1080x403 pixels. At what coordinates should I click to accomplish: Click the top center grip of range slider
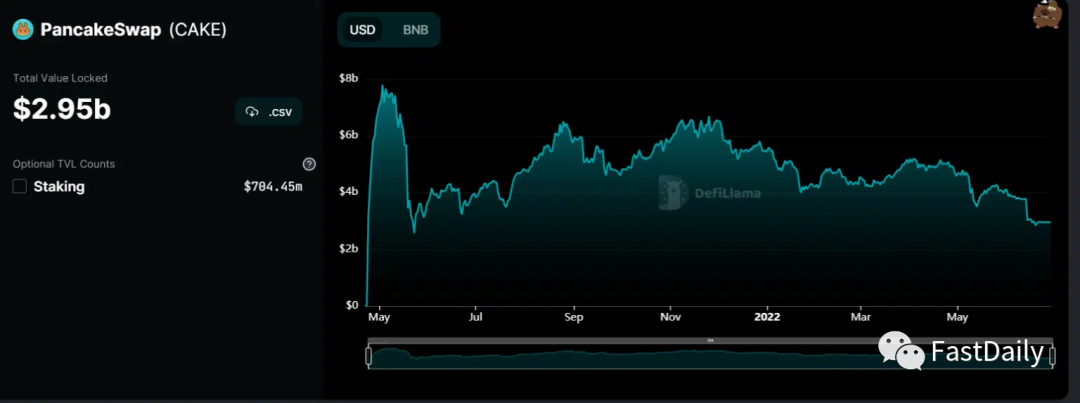coord(710,340)
